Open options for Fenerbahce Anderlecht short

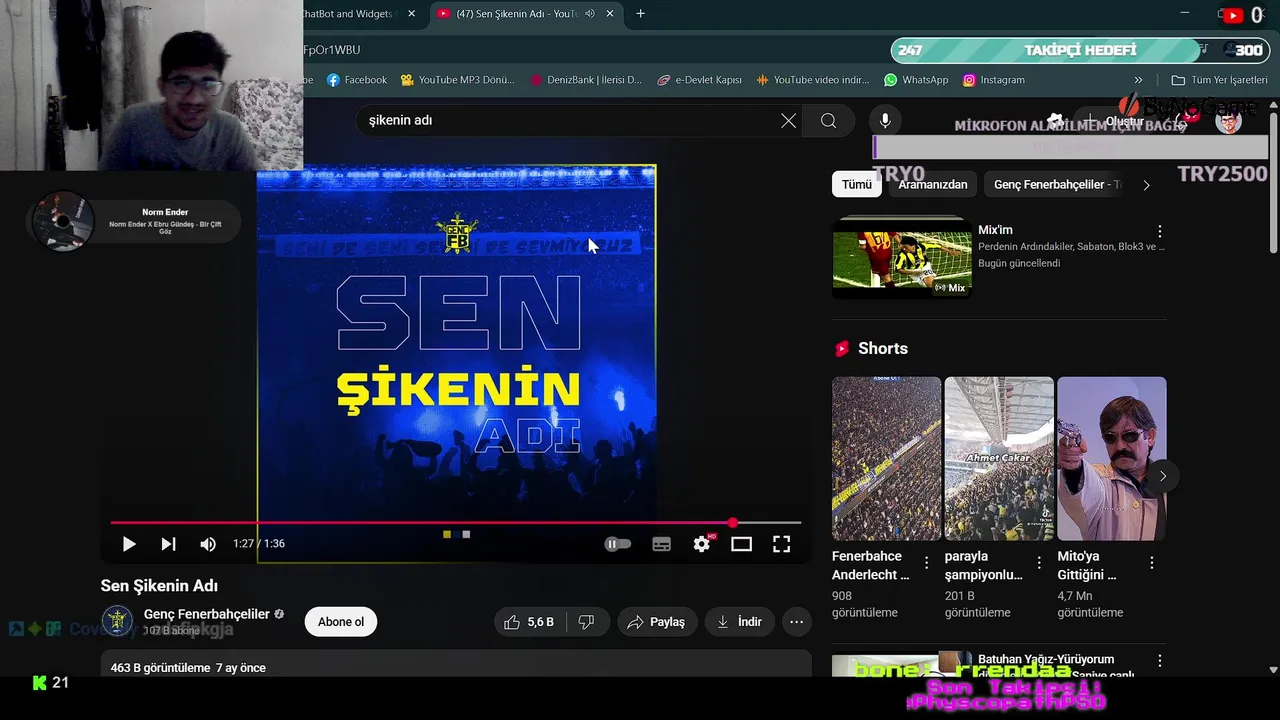click(x=927, y=563)
